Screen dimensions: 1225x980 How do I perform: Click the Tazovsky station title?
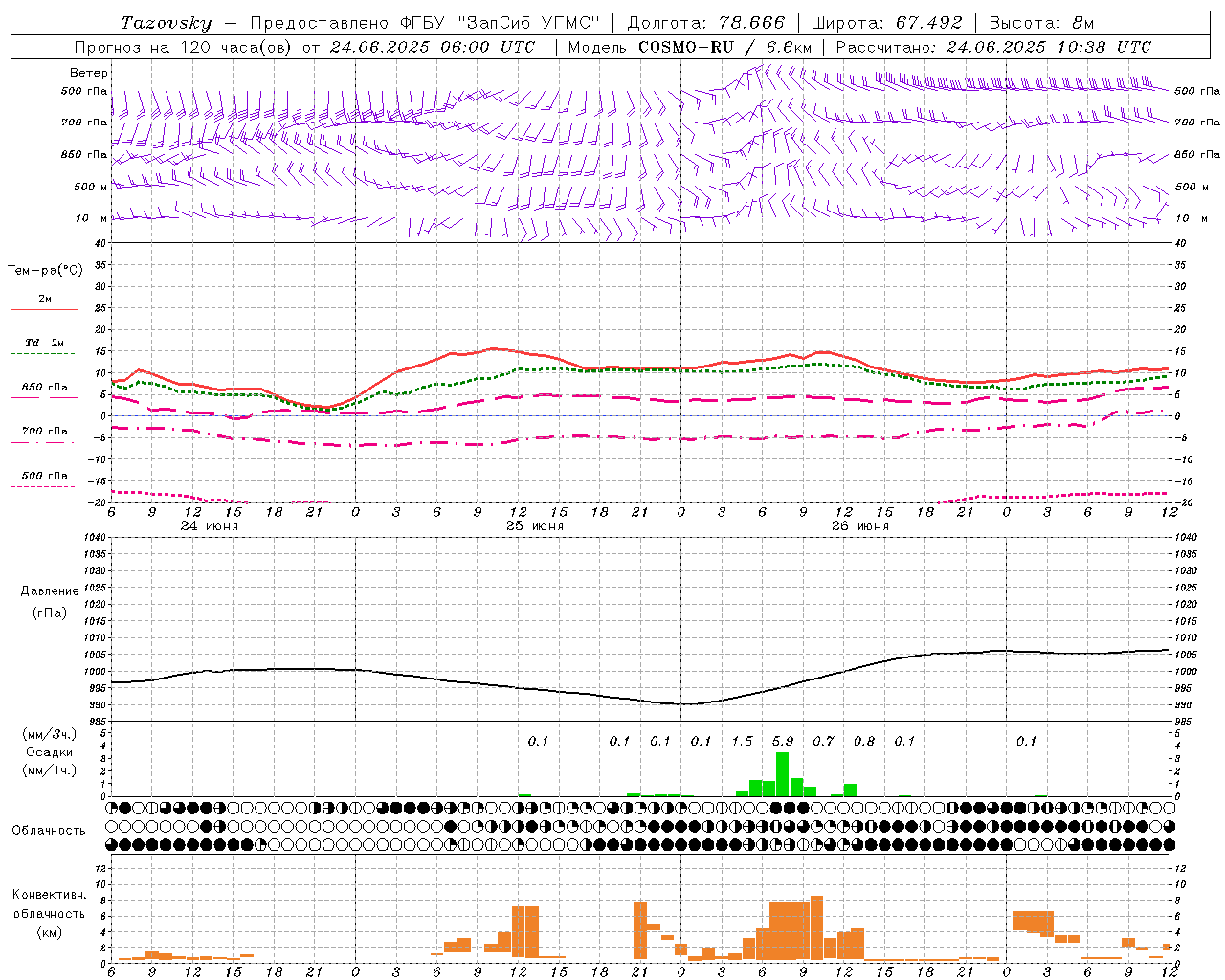[x=167, y=23]
